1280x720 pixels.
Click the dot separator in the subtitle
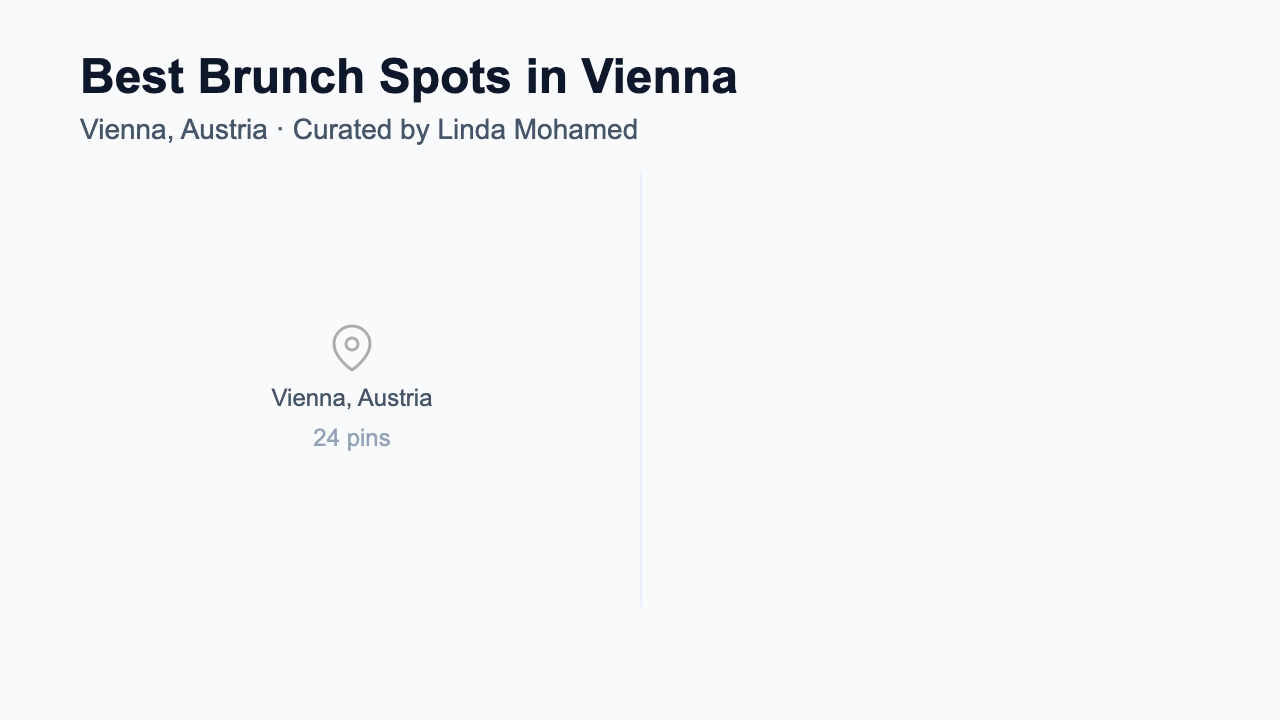click(x=280, y=130)
